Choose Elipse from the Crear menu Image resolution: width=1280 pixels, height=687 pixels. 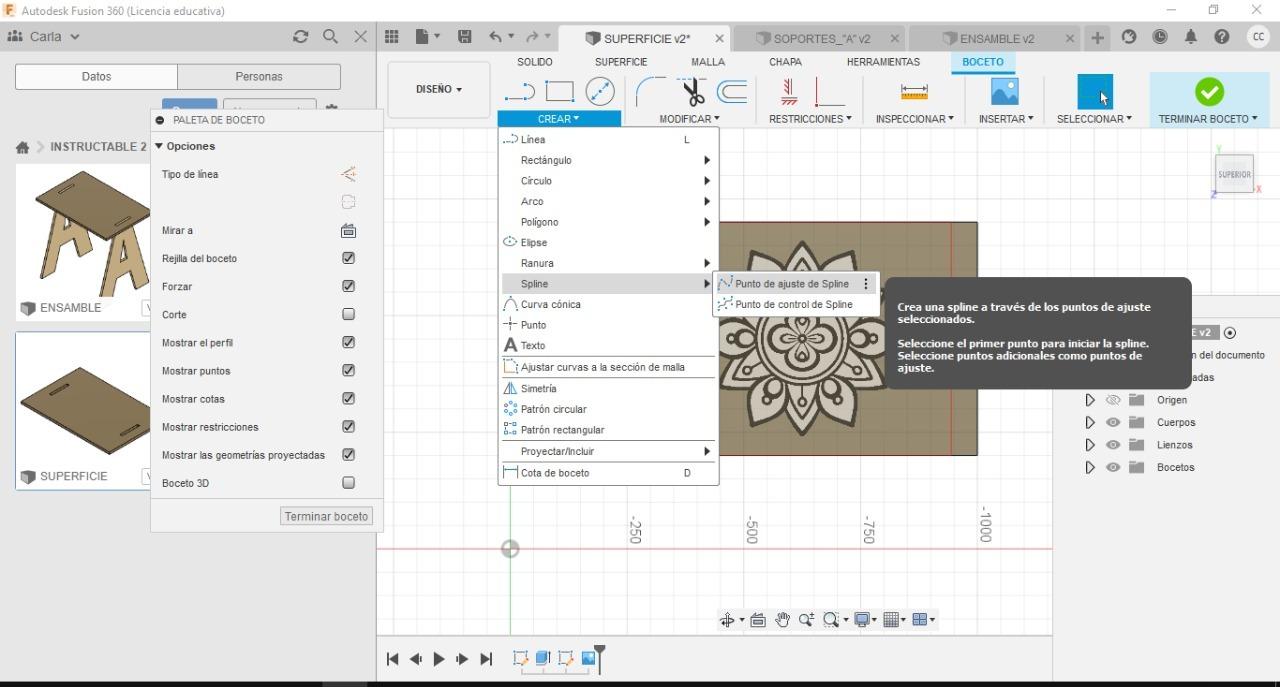coord(608,242)
